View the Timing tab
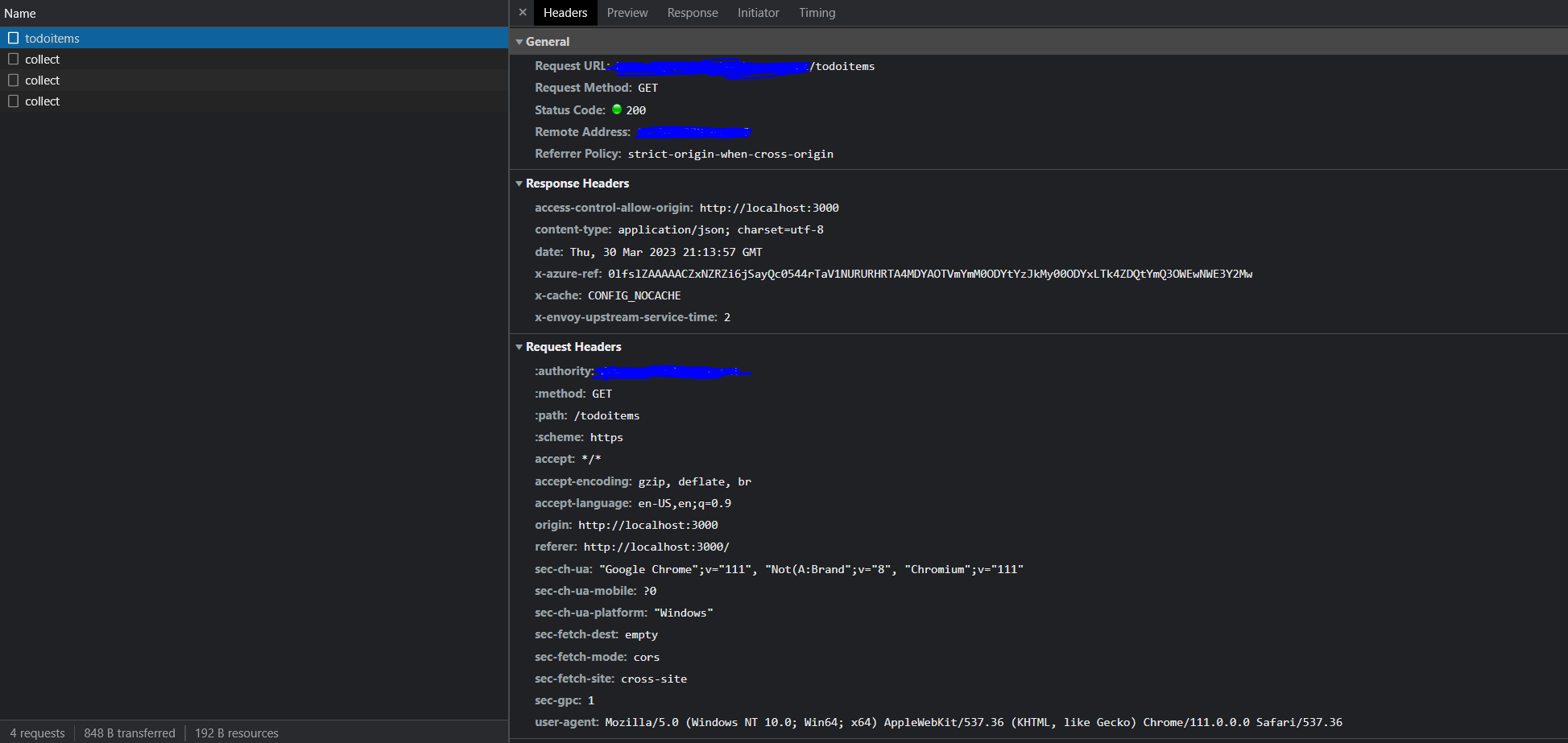 (816, 12)
